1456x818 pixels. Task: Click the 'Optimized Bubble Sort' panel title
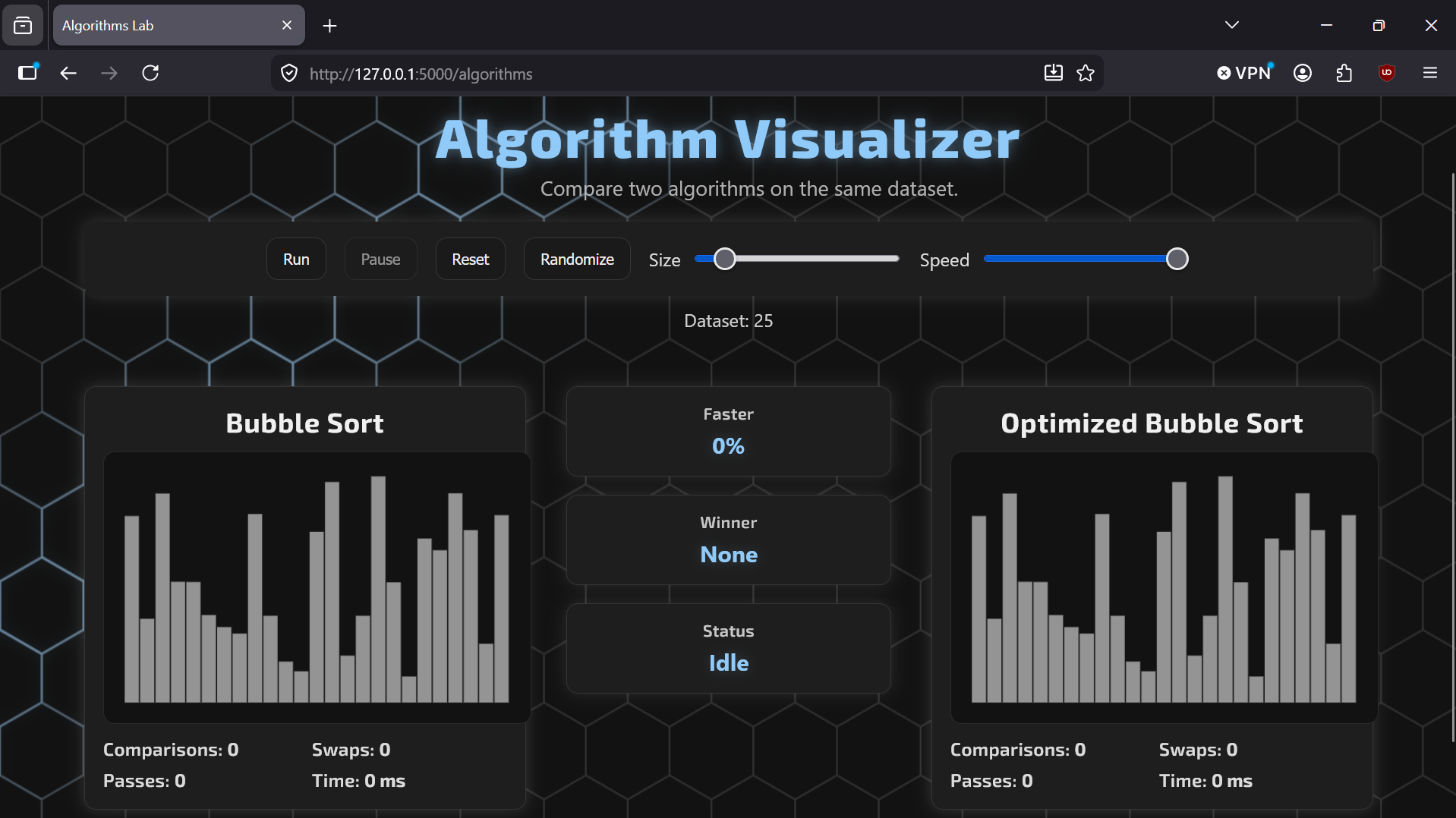coord(1152,423)
